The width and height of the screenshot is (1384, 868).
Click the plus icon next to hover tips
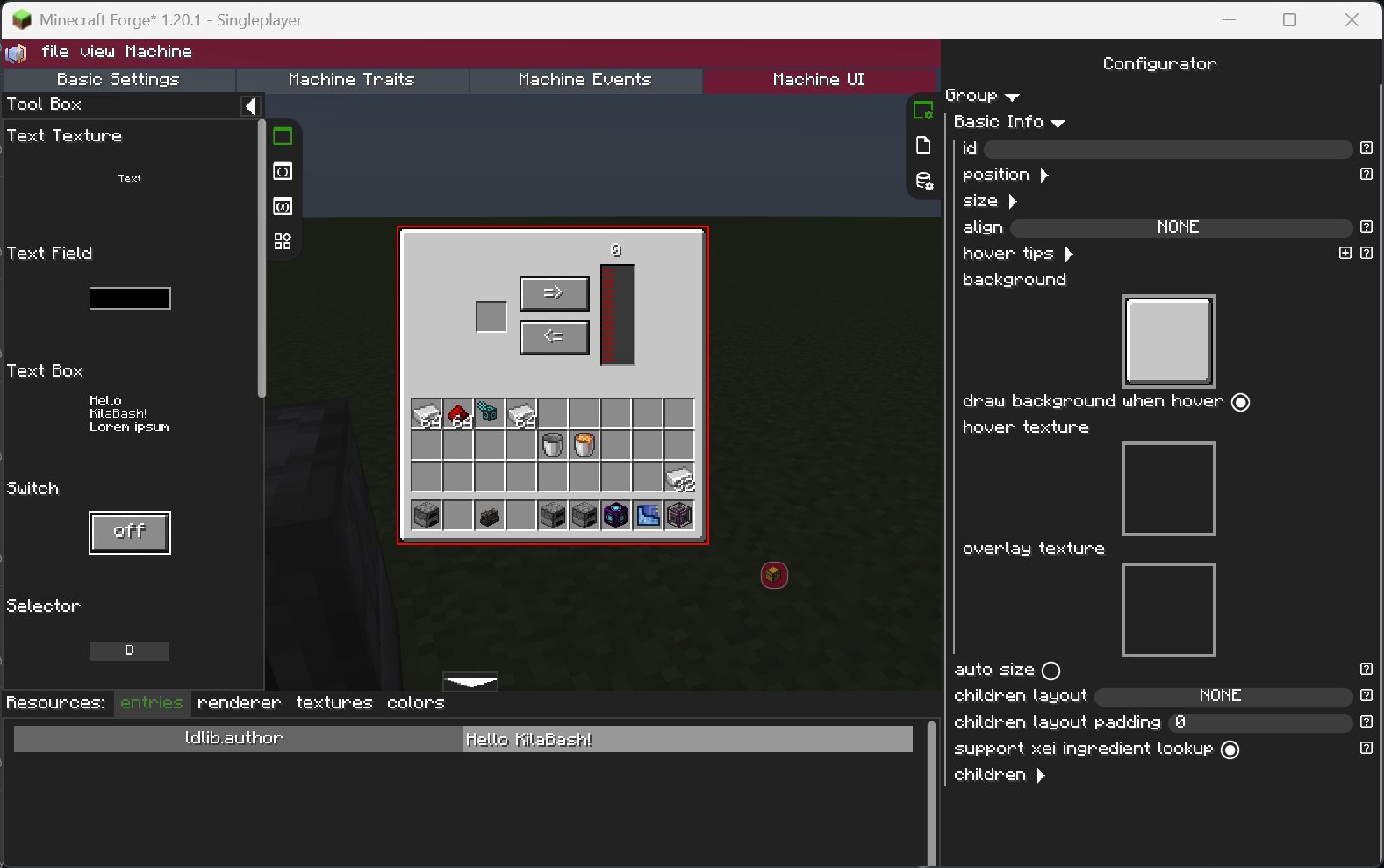[1345, 254]
